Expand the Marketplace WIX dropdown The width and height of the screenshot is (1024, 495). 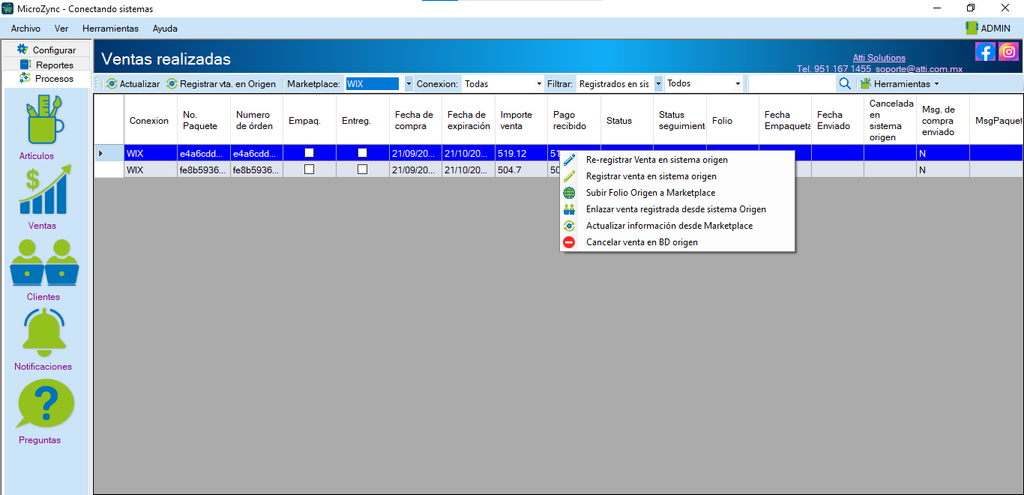pos(409,84)
